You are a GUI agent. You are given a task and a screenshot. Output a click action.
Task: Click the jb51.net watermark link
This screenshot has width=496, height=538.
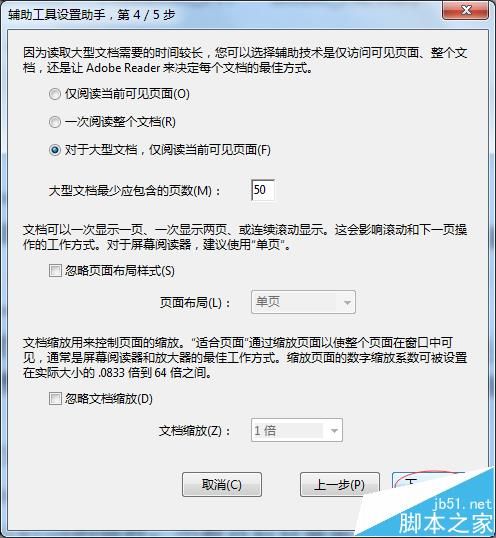tap(462, 504)
